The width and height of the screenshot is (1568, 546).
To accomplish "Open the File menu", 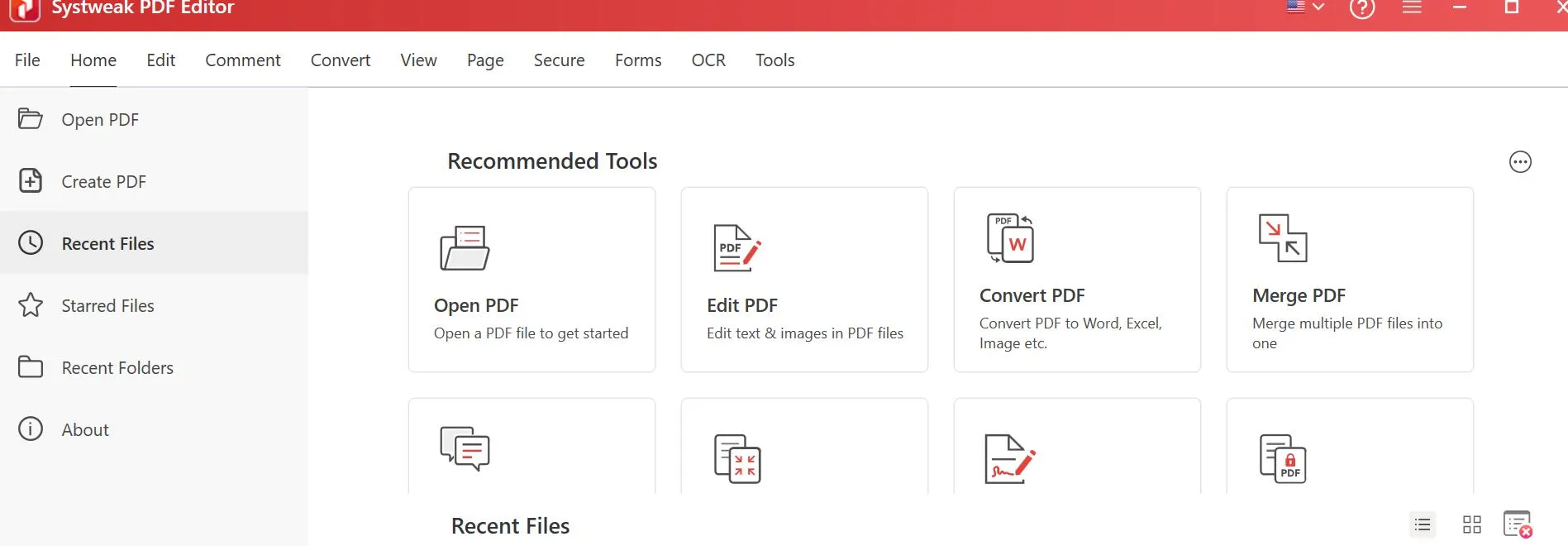I will pyautogui.click(x=27, y=60).
